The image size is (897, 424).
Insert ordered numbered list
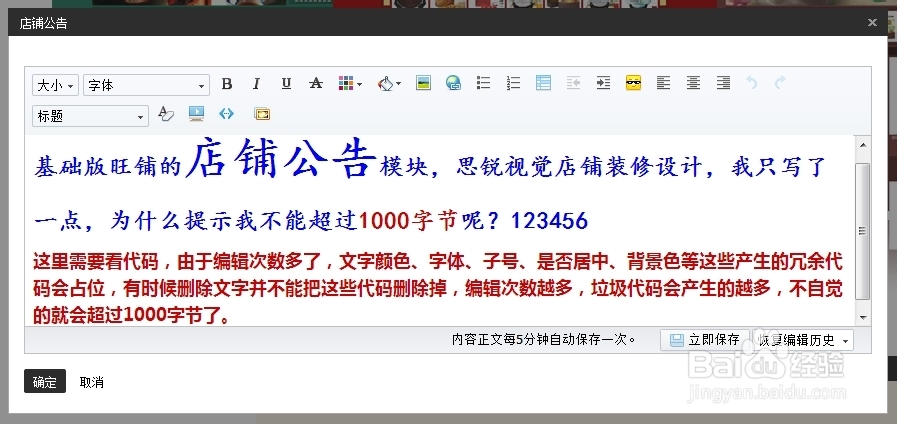[x=513, y=84]
